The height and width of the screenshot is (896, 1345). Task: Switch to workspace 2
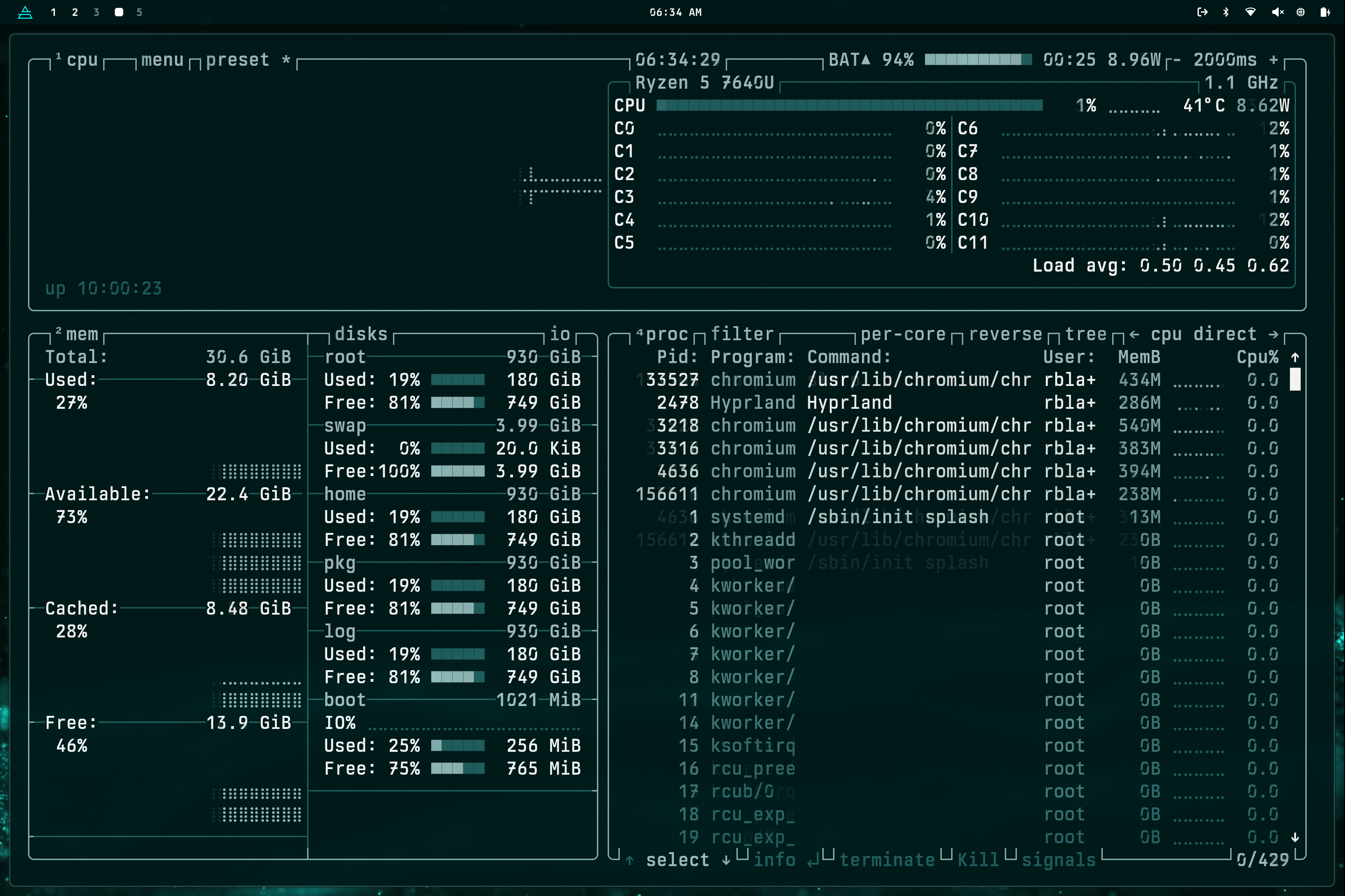point(75,12)
